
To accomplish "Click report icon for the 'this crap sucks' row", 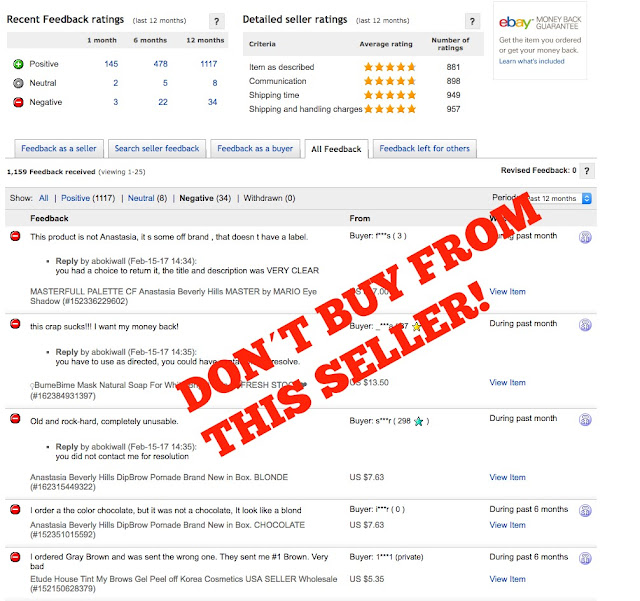I will 585,325.
